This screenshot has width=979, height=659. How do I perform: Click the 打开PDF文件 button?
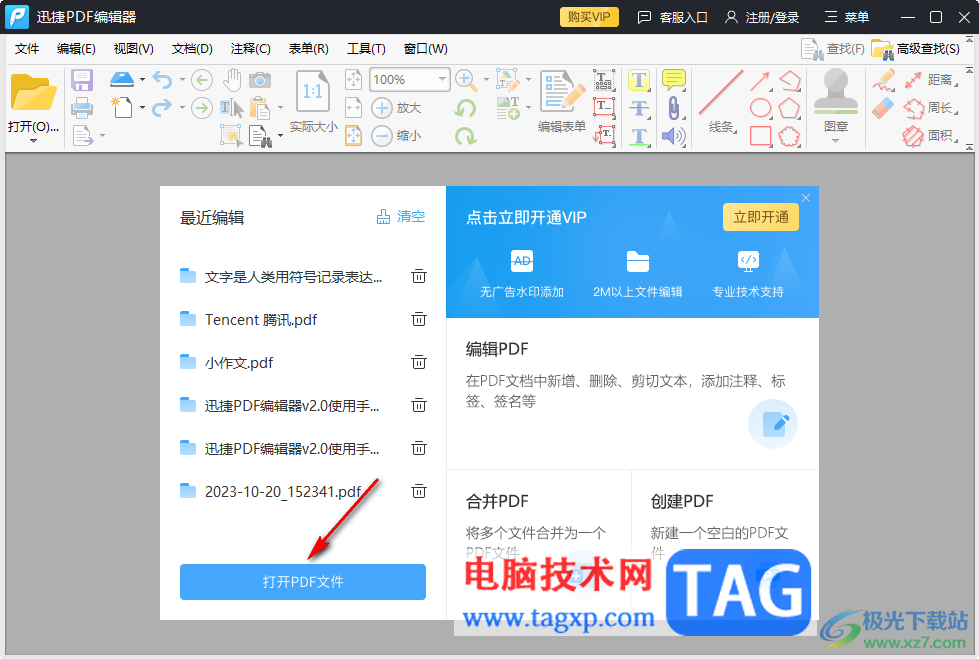303,582
